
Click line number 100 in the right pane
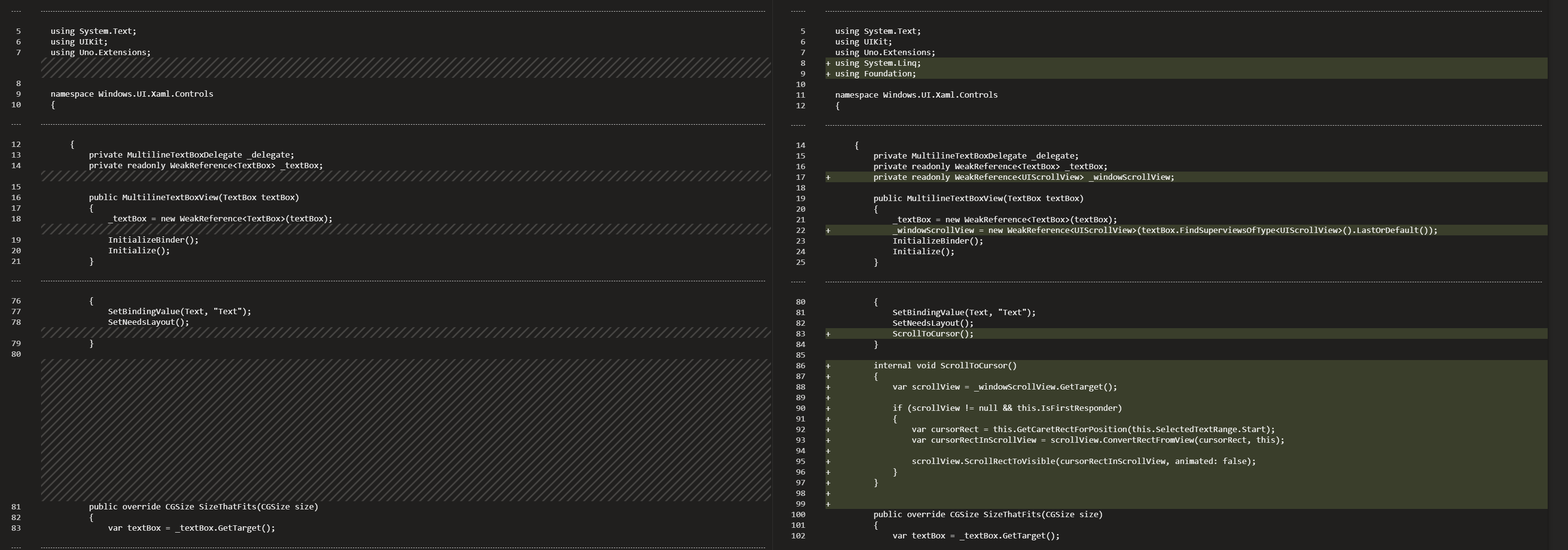[798, 515]
